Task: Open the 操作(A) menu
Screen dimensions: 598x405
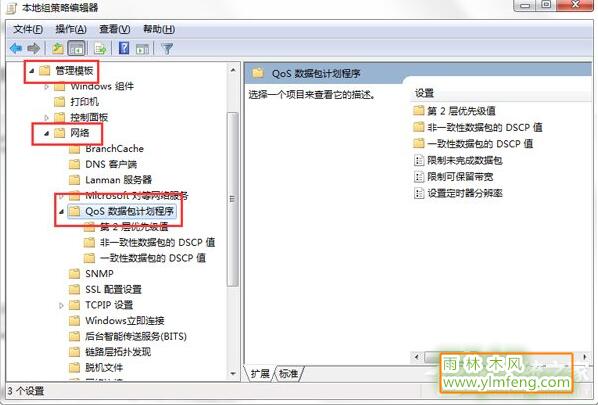Action: click(x=71, y=29)
